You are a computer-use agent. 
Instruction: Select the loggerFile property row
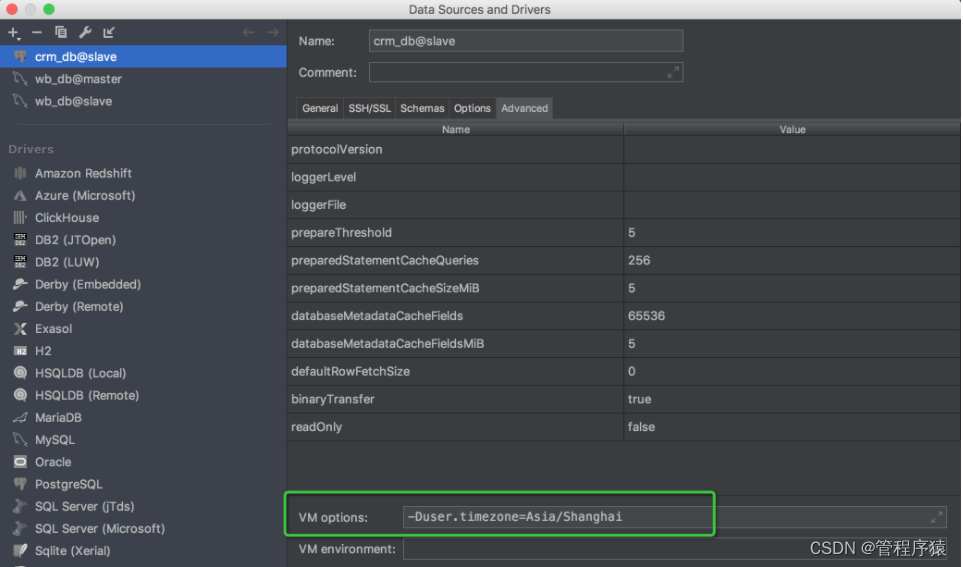tap(624, 205)
